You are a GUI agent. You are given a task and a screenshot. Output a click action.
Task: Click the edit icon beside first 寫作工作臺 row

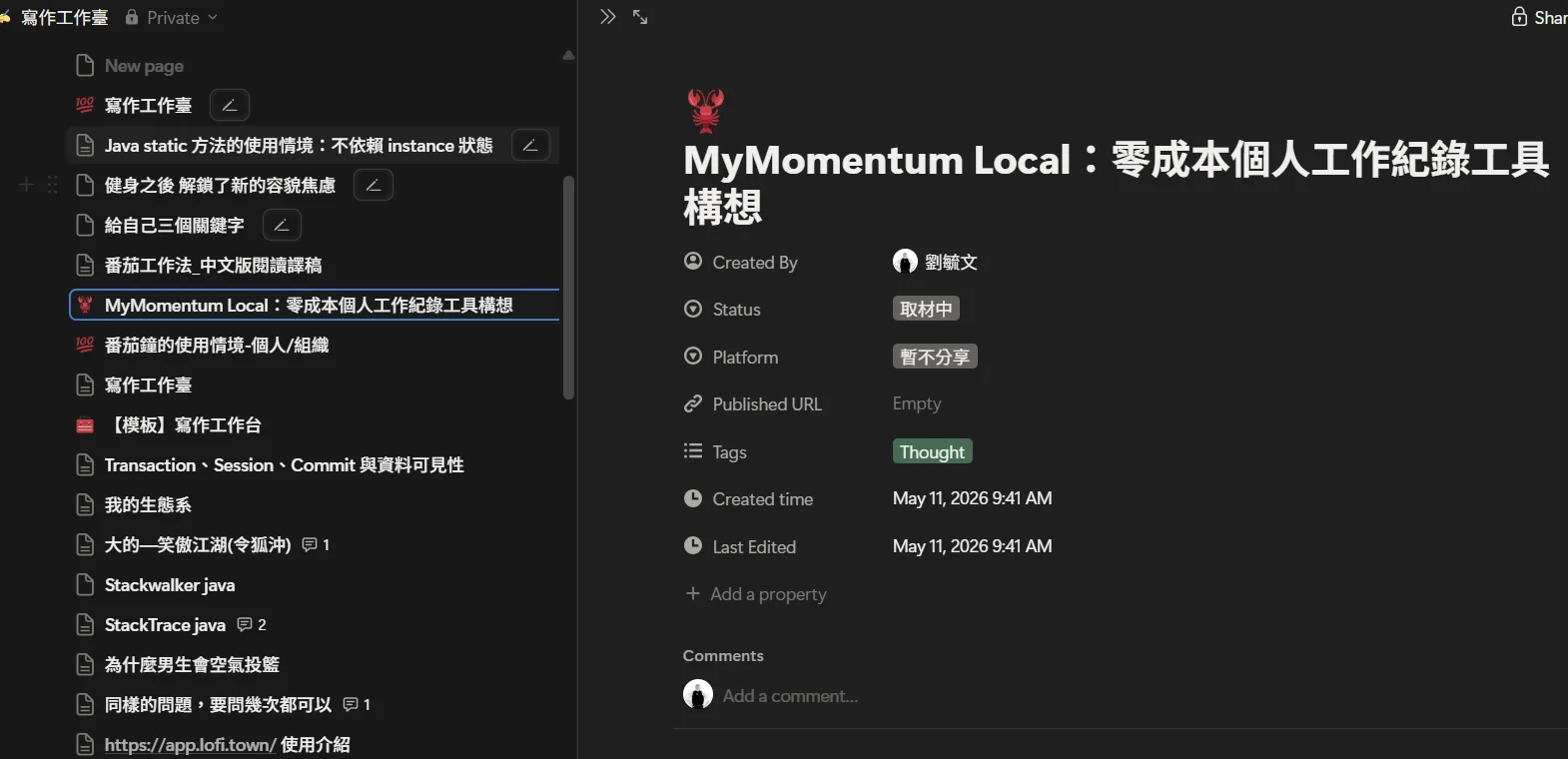click(x=230, y=105)
